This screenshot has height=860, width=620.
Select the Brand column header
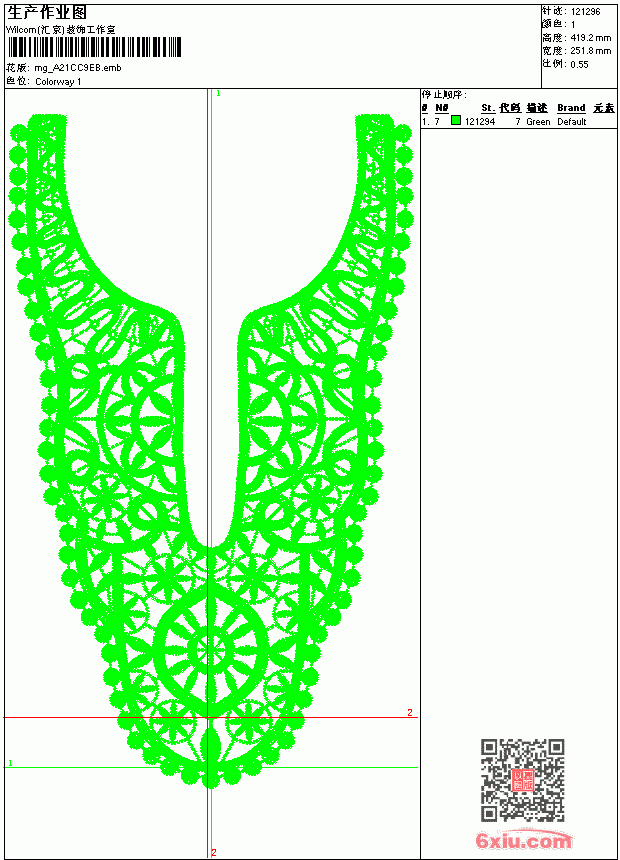(x=571, y=108)
